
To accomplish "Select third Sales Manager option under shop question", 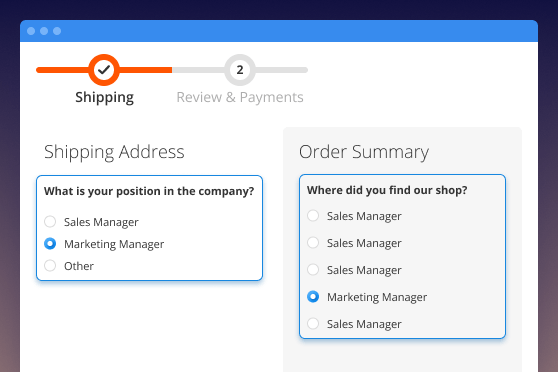I will click(x=313, y=269).
